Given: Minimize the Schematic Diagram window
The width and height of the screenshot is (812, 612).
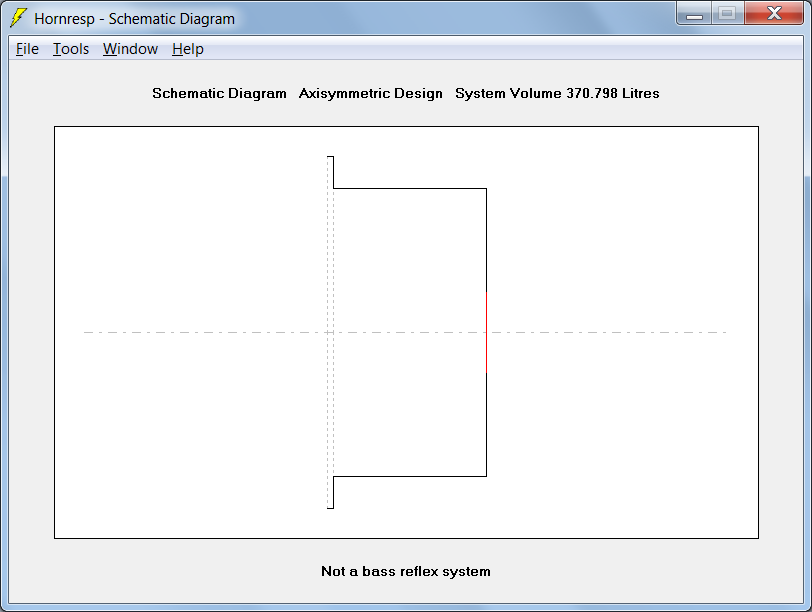Looking at the screenshot, I should click(694, 13).
